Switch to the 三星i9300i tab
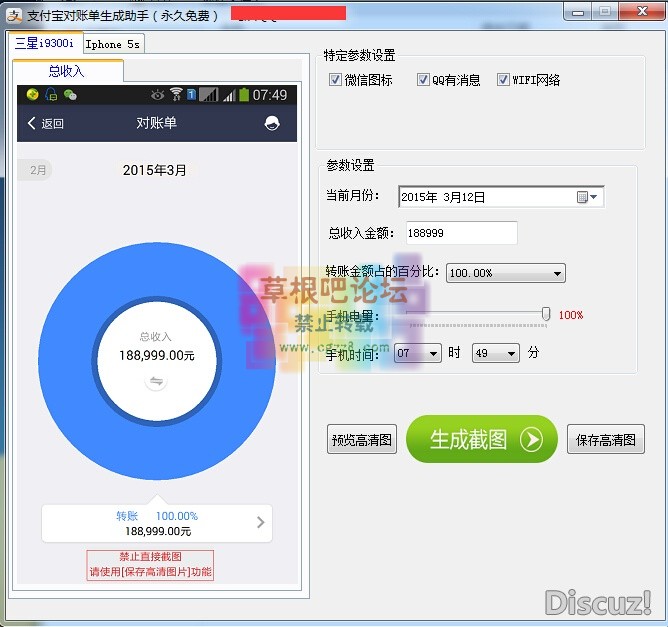668x627 pixels. [44, 43]
